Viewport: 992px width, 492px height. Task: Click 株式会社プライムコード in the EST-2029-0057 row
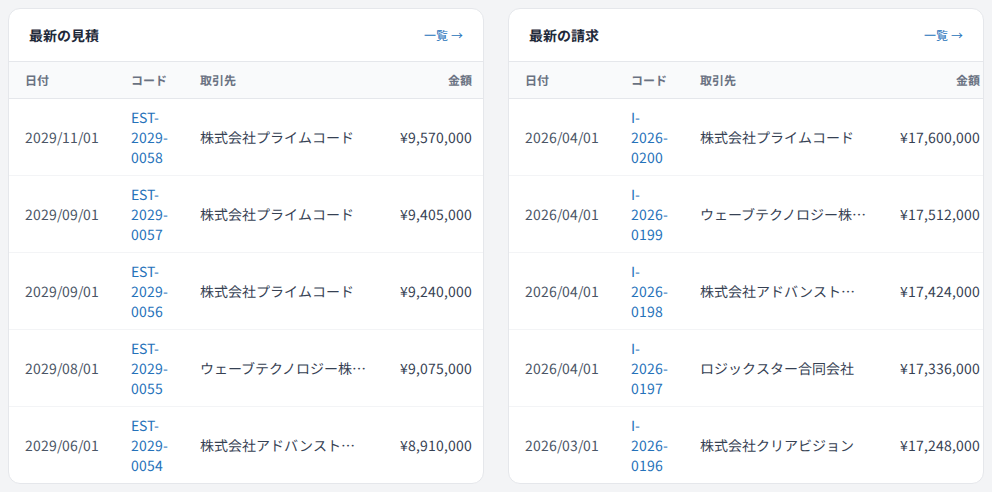276,215
